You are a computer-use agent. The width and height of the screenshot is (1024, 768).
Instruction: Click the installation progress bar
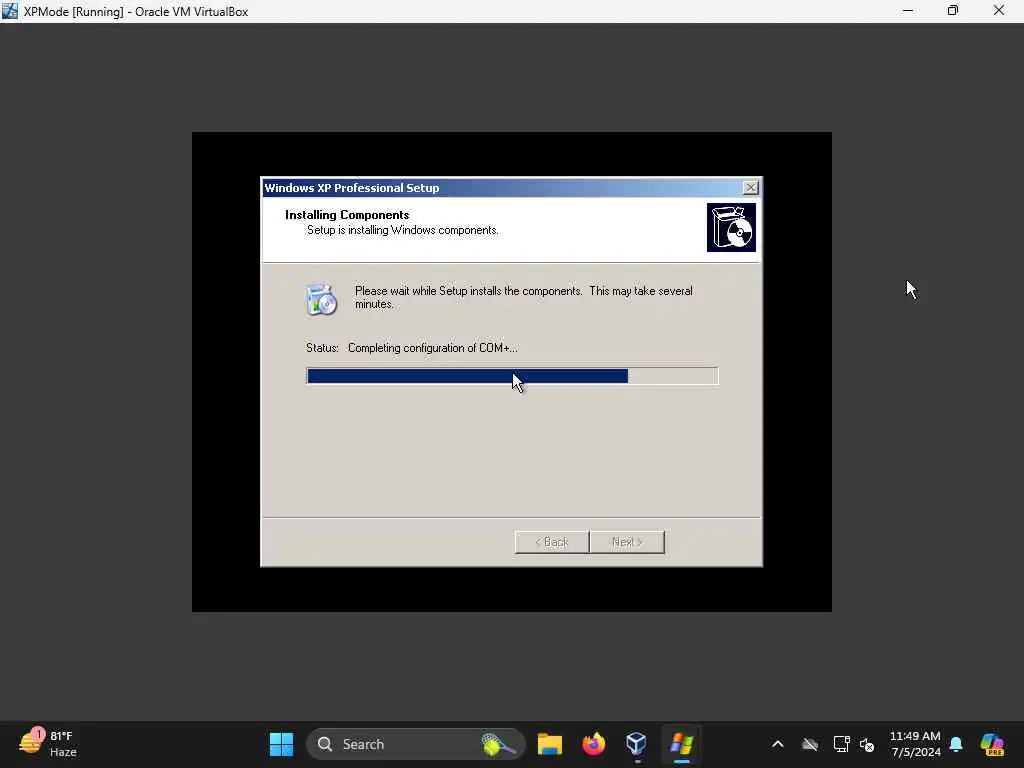[512, 376]
